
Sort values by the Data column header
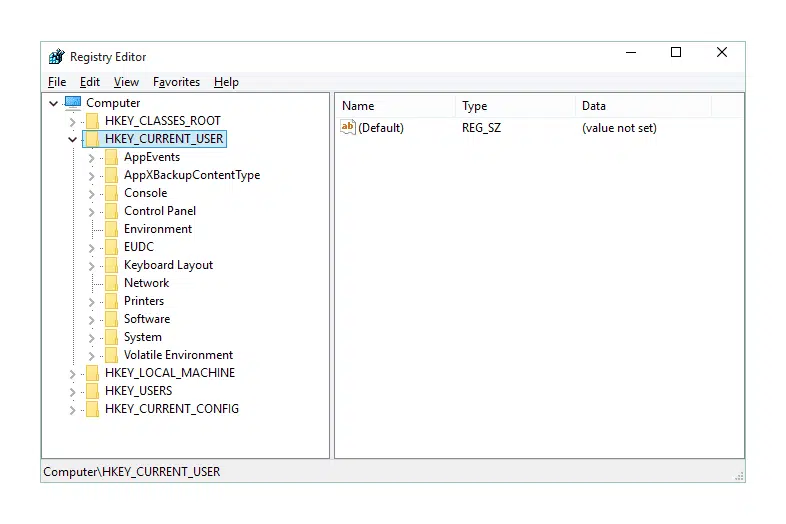[644, 106]
